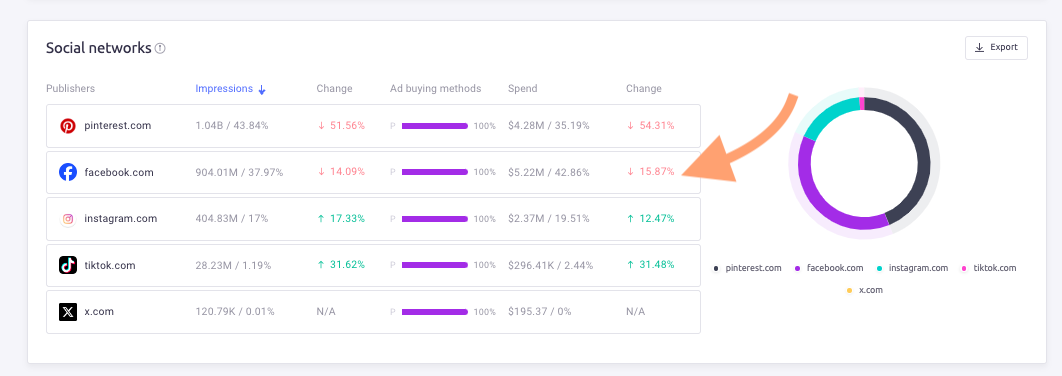Click the Facebook logo icon
Viewport: 1062px width, 376px height.
(68, 172)
